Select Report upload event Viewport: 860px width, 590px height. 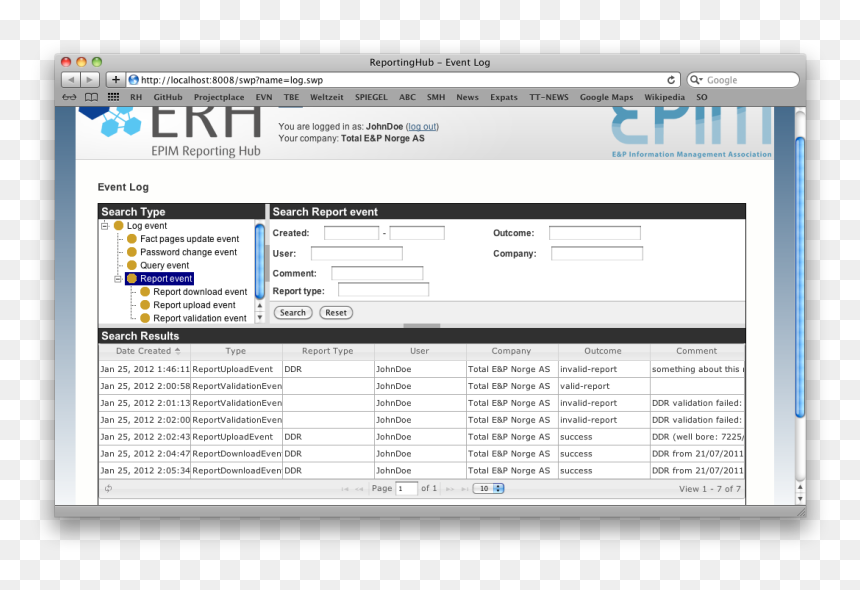click(x=194, y=305)
